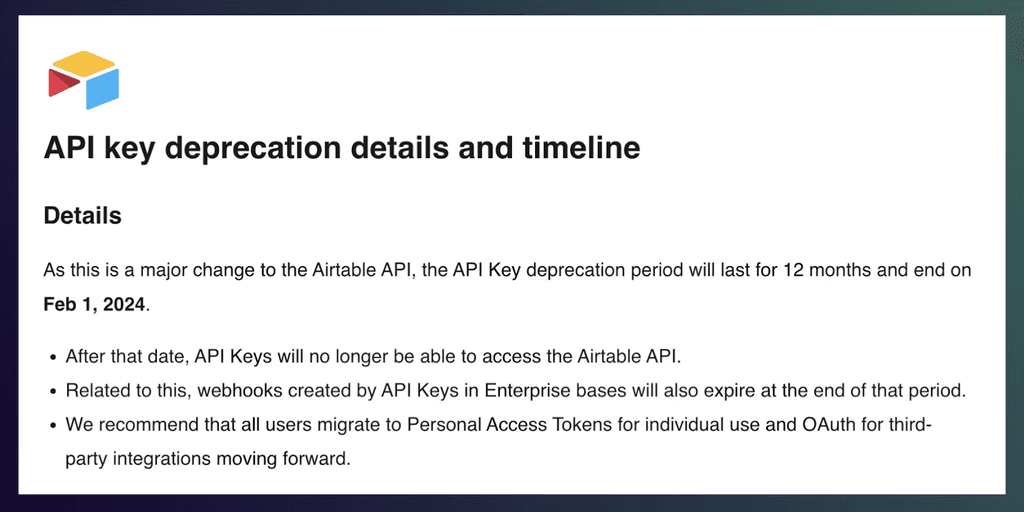Click the bold "Feb 1, 2024" date
Image resolution: width=1024 pixels, height=512 pixels.
[95, 304]
